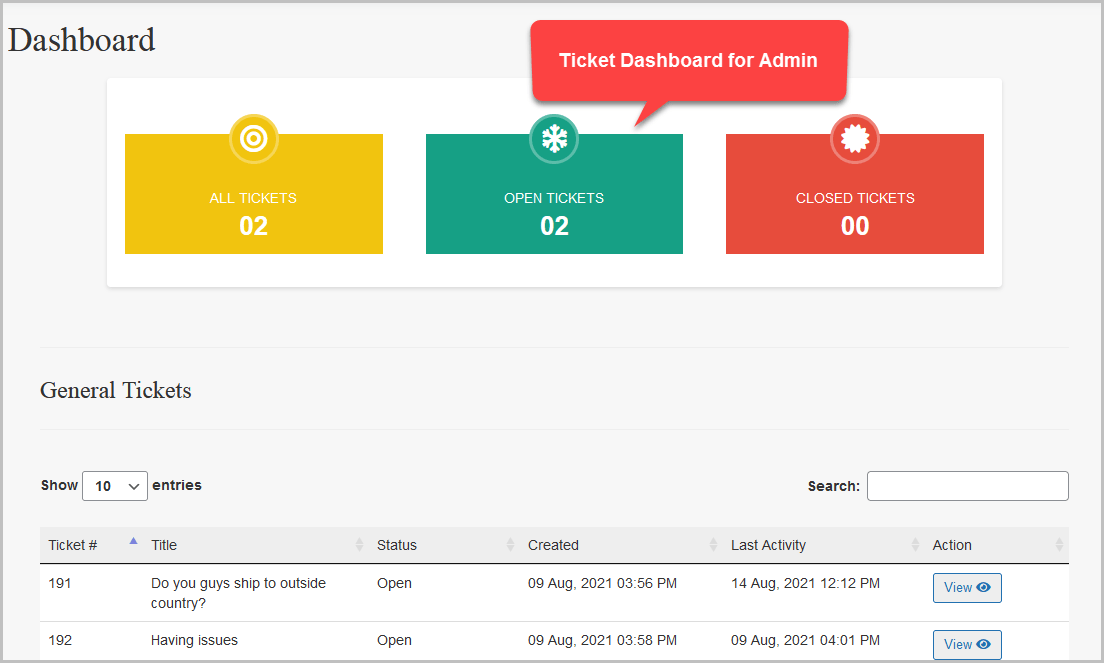Viewport: 1104px width, 663px height.
Task: Click the sort icon beside Last Activity
Action: tap(914, 545)
